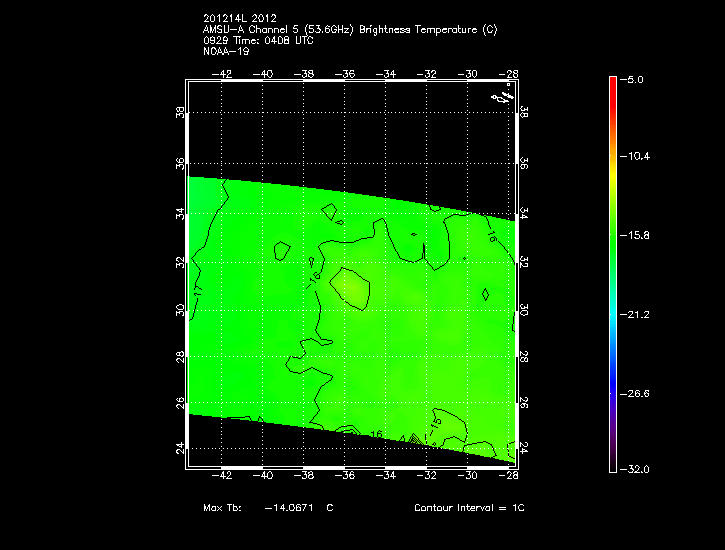Viewport: 725px width, 550px height.
Task: Click the small diamond contour near the right edge
Action: tap(485, 295)
